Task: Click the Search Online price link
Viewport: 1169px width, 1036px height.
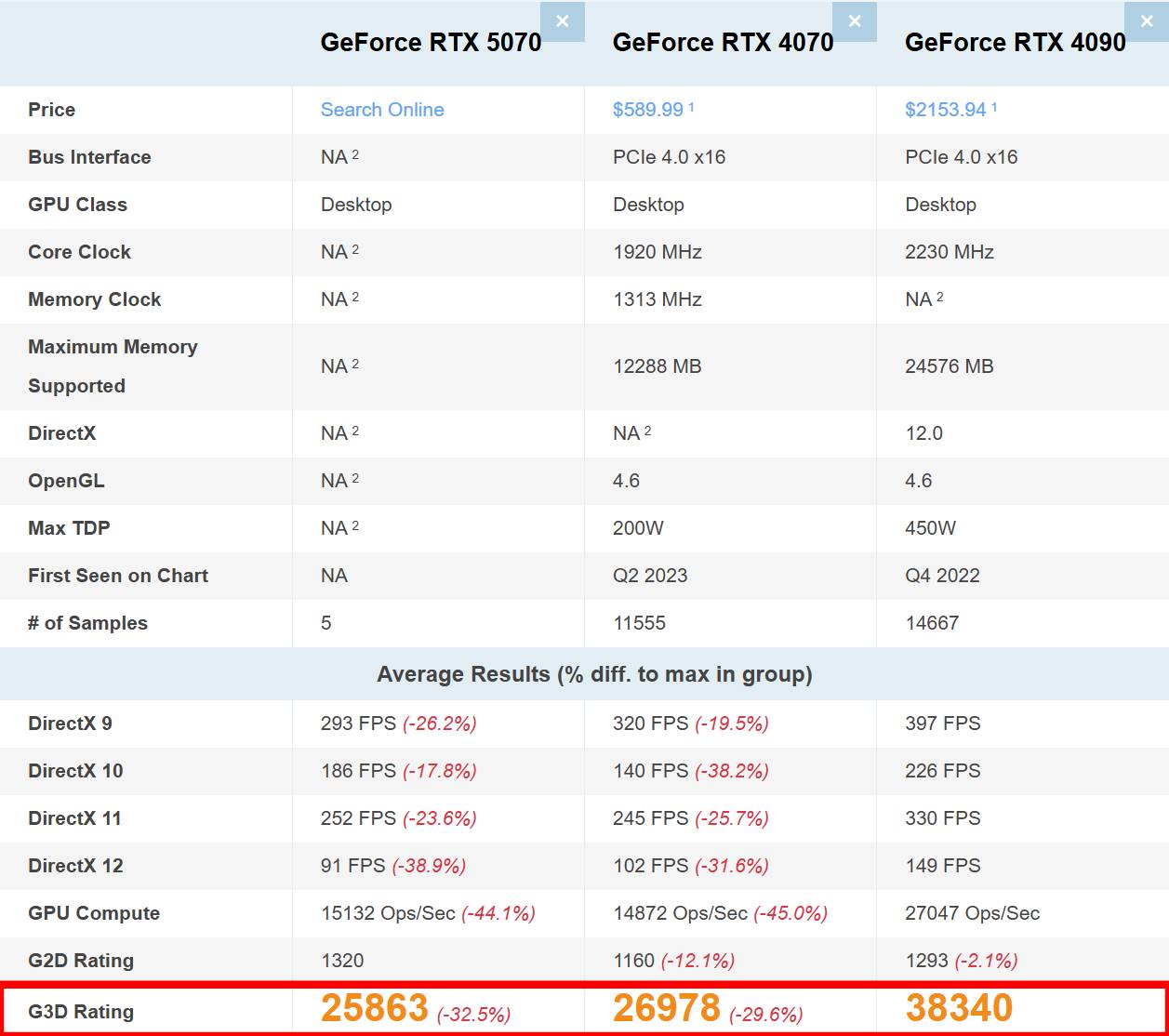Action: (382, 110)
